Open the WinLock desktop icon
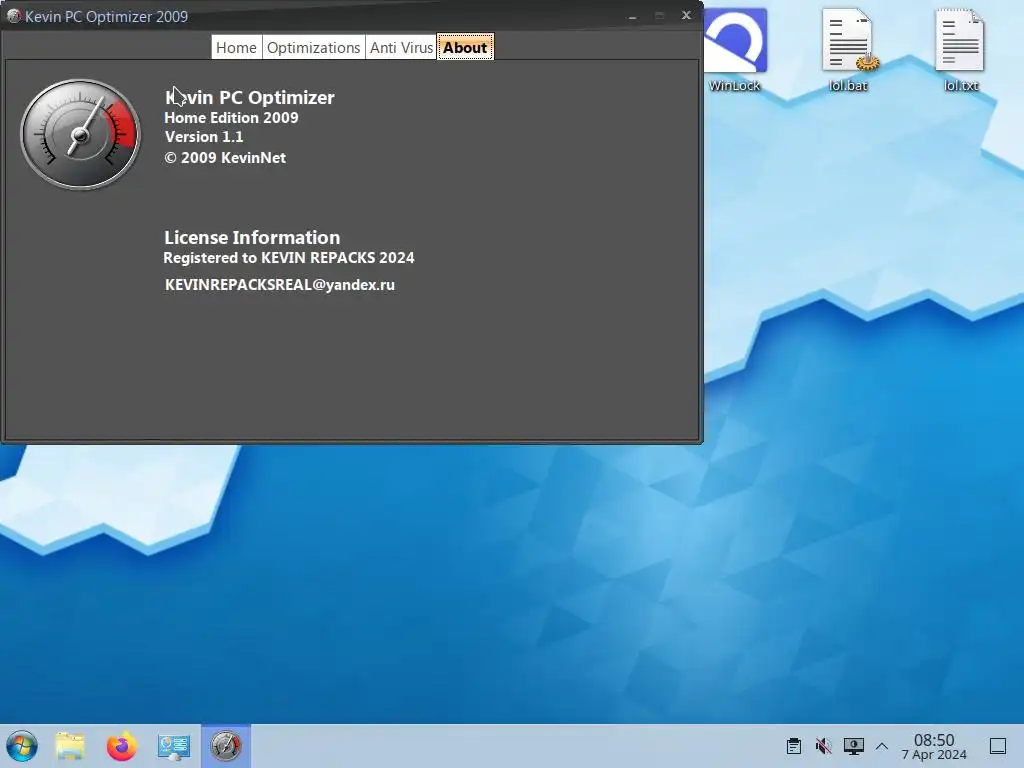The height and width of the screenshot is (768, 1024). click(735, 51)
